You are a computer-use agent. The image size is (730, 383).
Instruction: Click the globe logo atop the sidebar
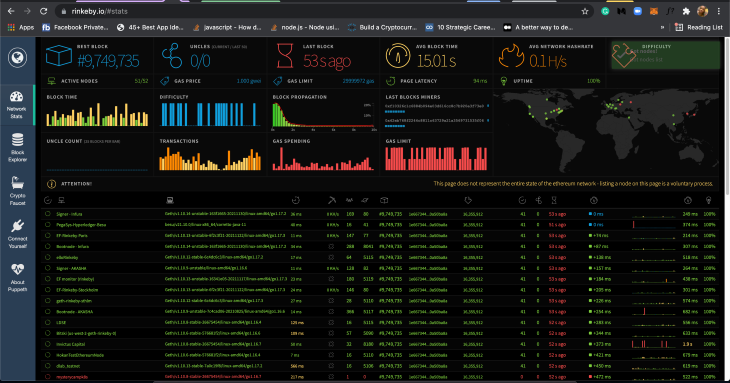click(x=17, y=58)
